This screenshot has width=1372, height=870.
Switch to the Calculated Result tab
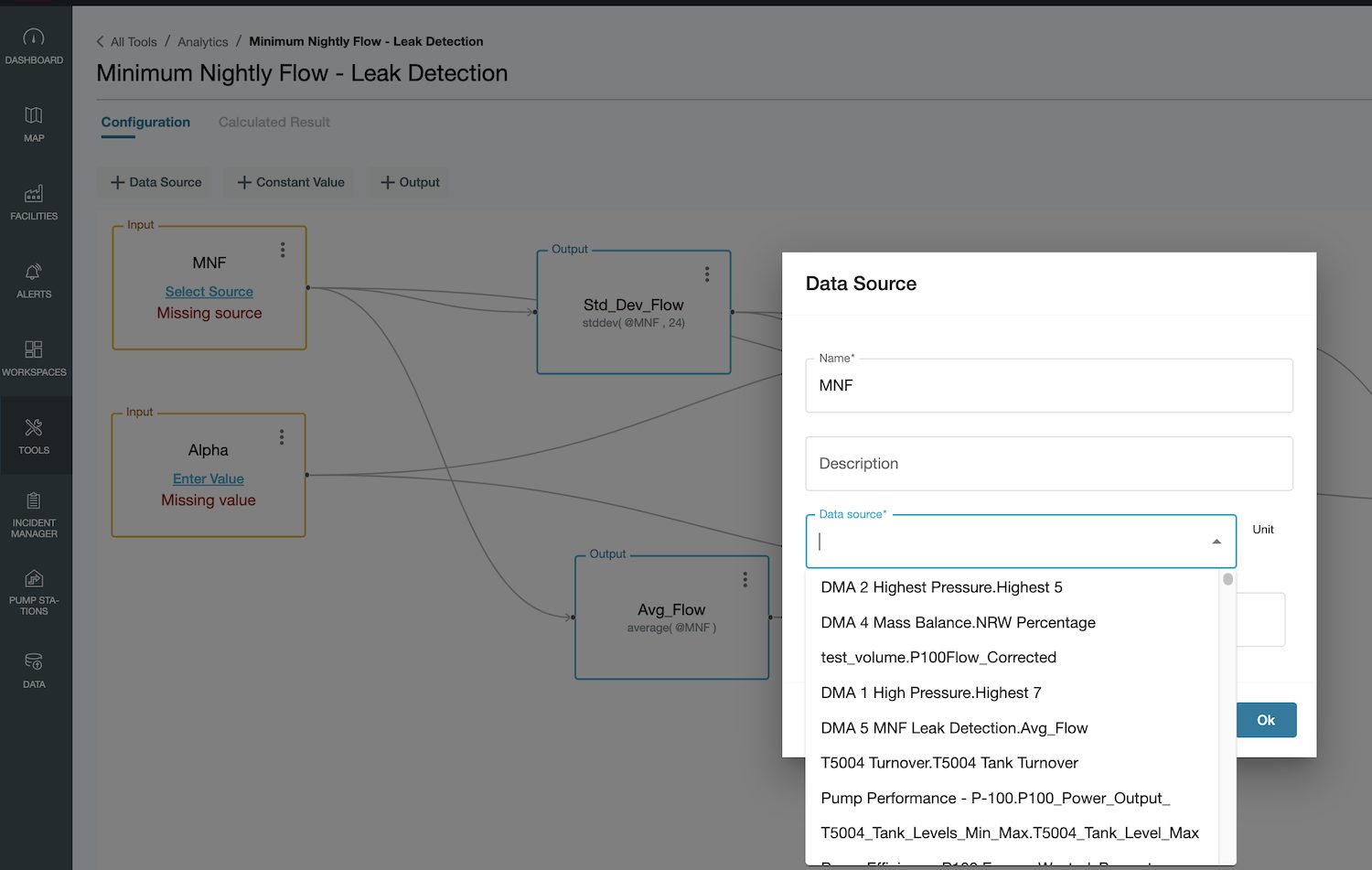click(273, 122)
